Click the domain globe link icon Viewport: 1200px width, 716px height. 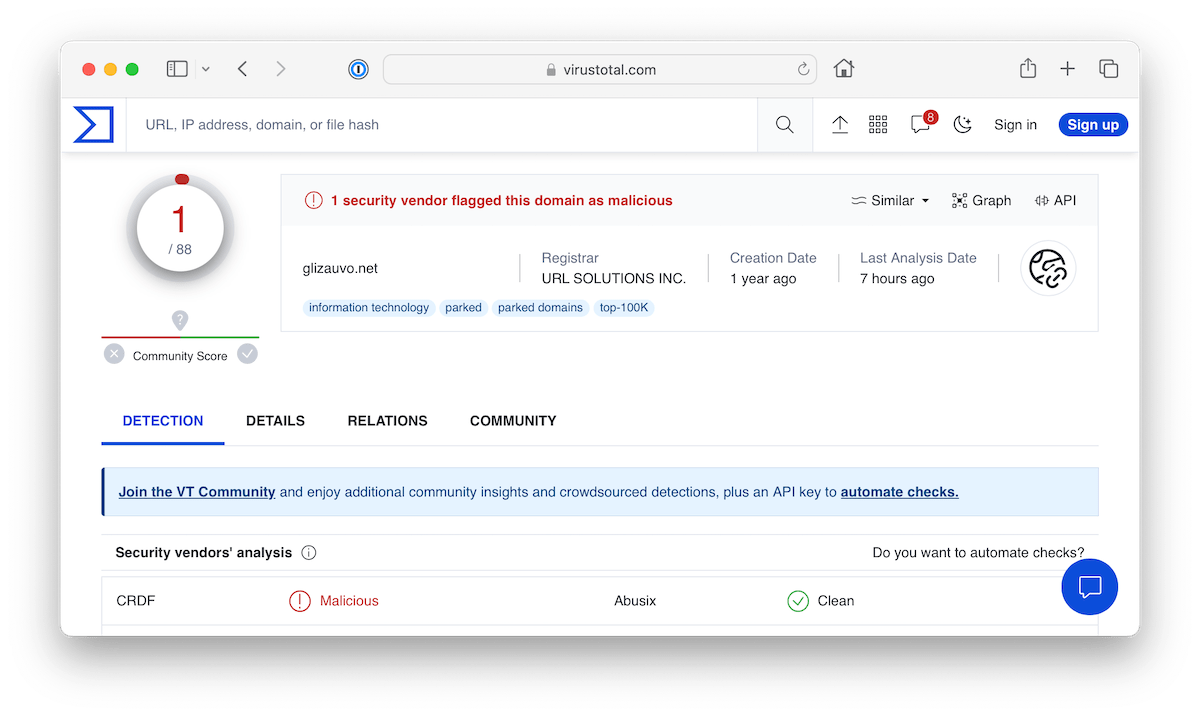point(1048,268)
